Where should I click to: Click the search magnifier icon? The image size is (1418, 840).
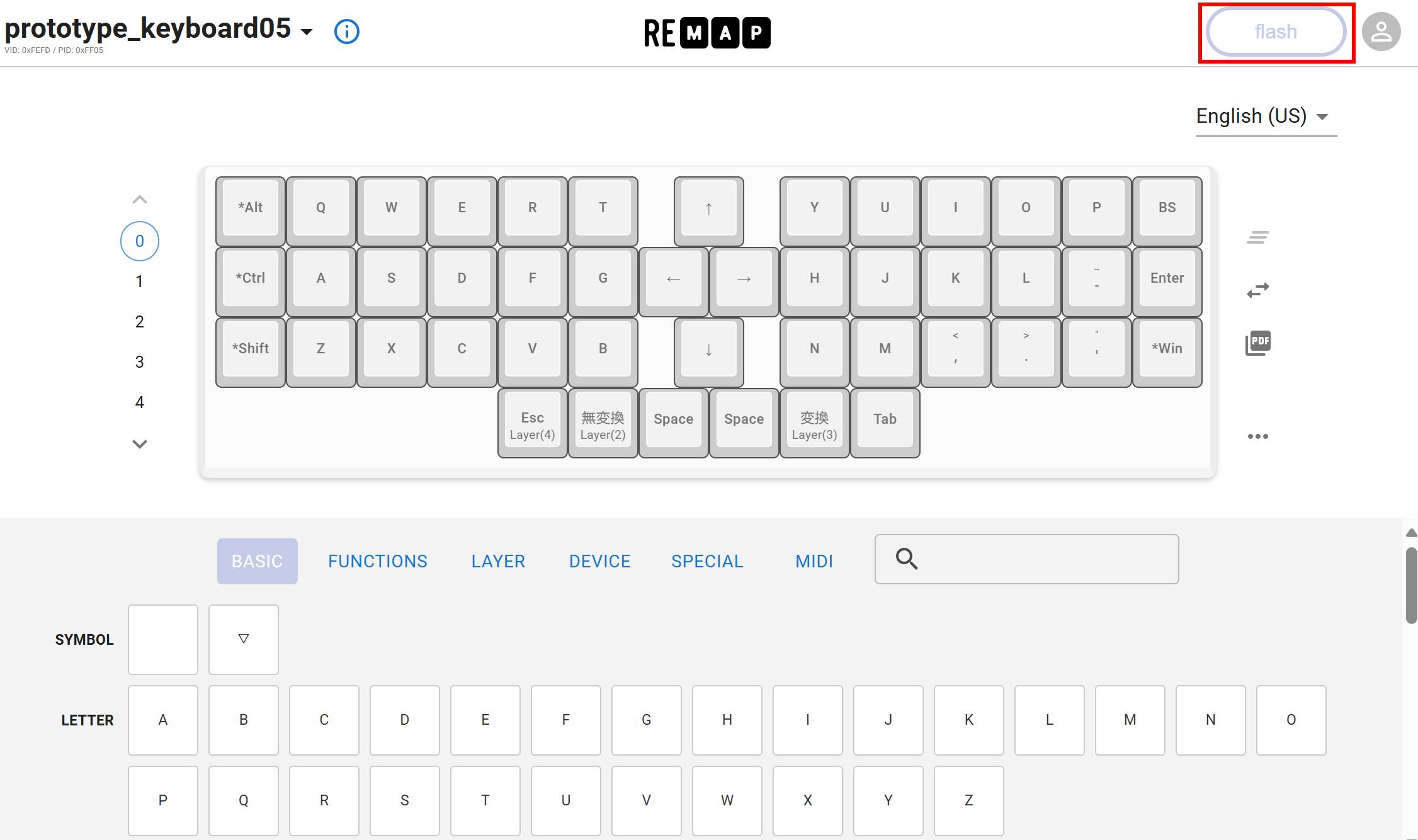(907, 559)
